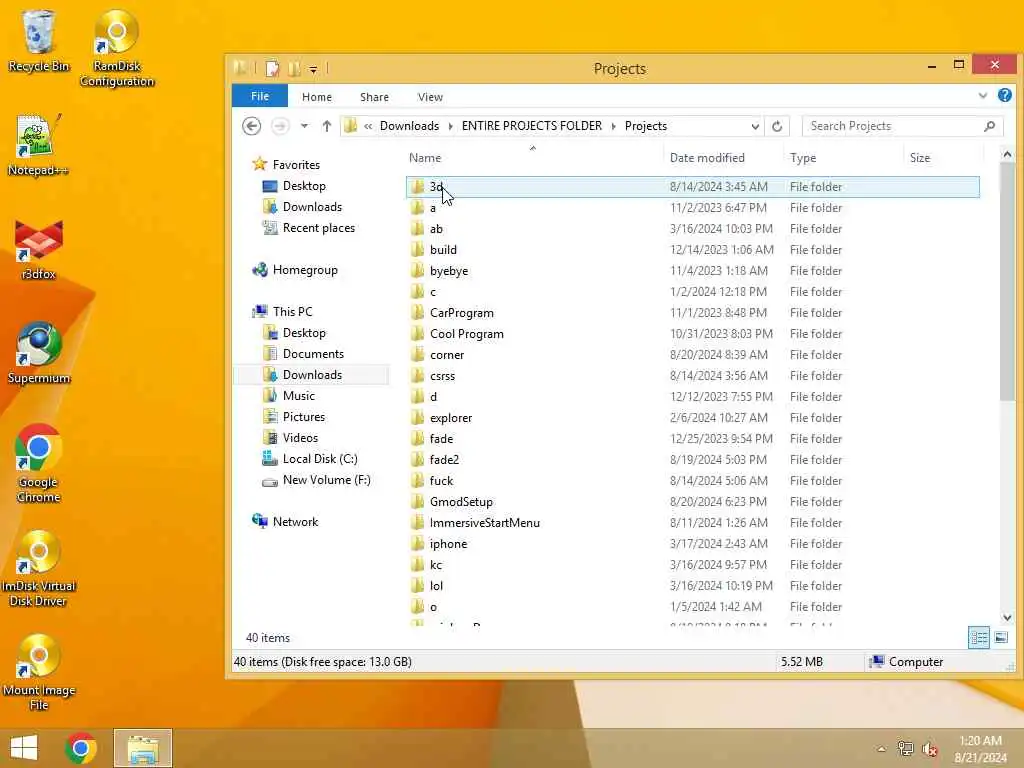Image resolution: width=1024 pixels, height=768 pixels.
Task: Click ENTIRE PROJECTS FOLDER breadcrumb
Action: pyautogui.click(x=532, y=125)
